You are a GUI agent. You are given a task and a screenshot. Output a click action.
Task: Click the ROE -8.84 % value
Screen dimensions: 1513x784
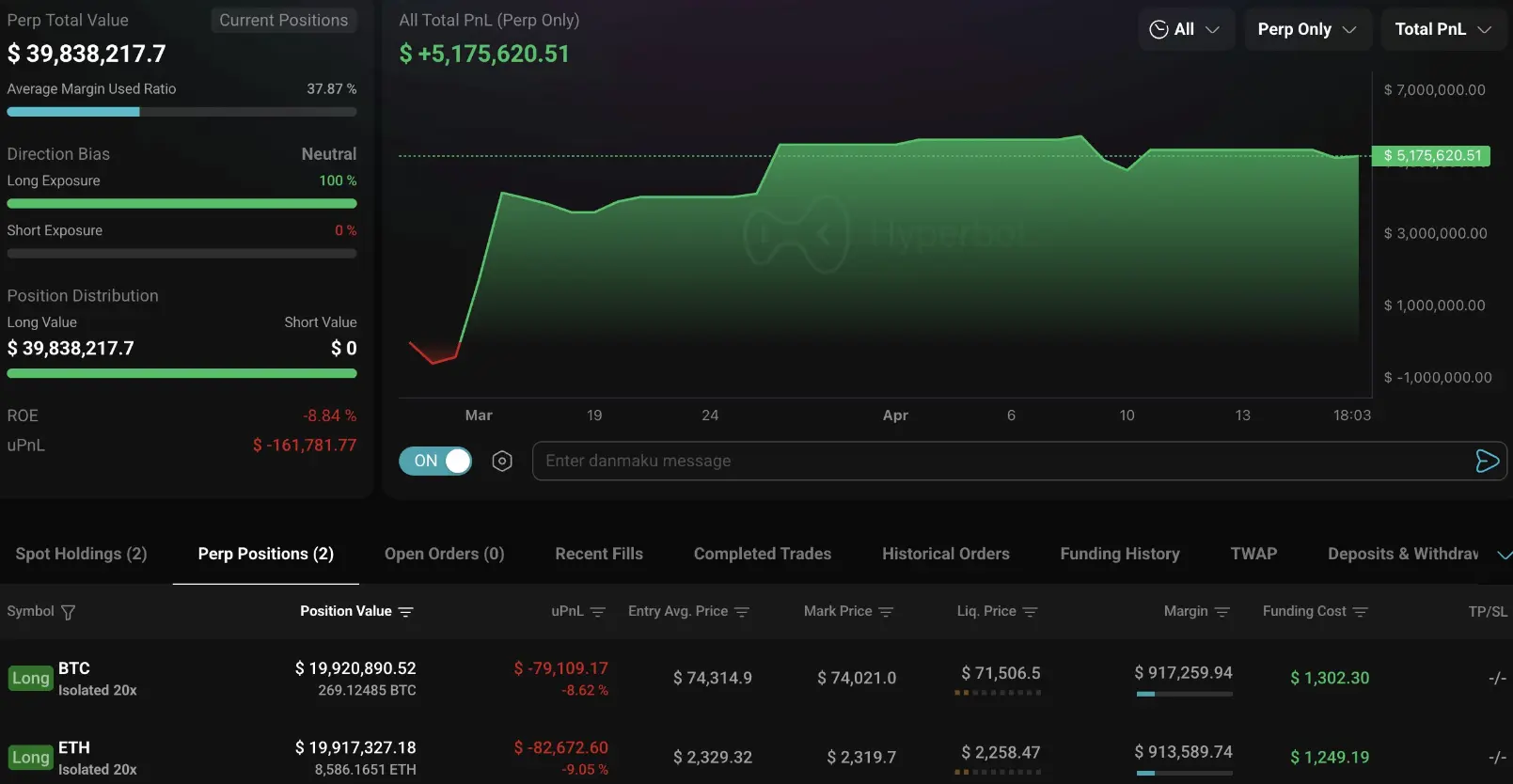(329, 416)
